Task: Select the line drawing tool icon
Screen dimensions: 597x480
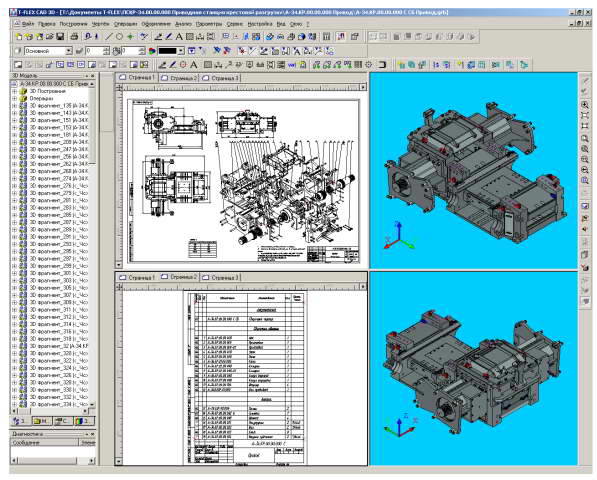Action: point(109,37)
